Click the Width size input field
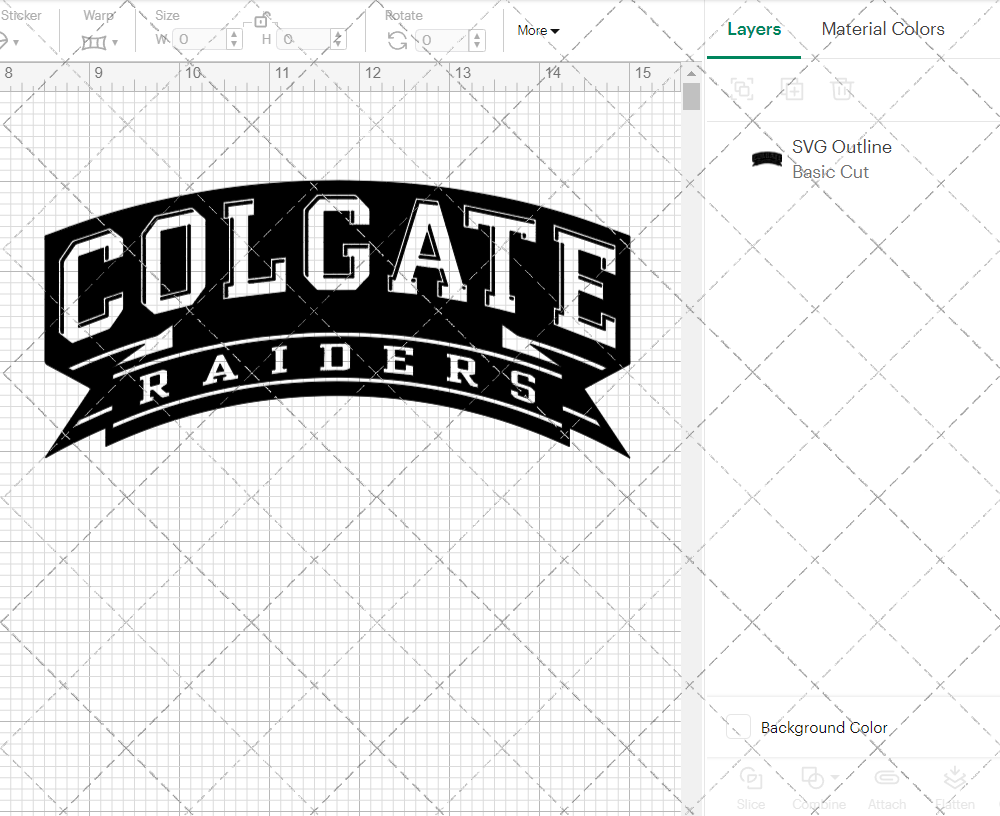 (x=201, y=40)
